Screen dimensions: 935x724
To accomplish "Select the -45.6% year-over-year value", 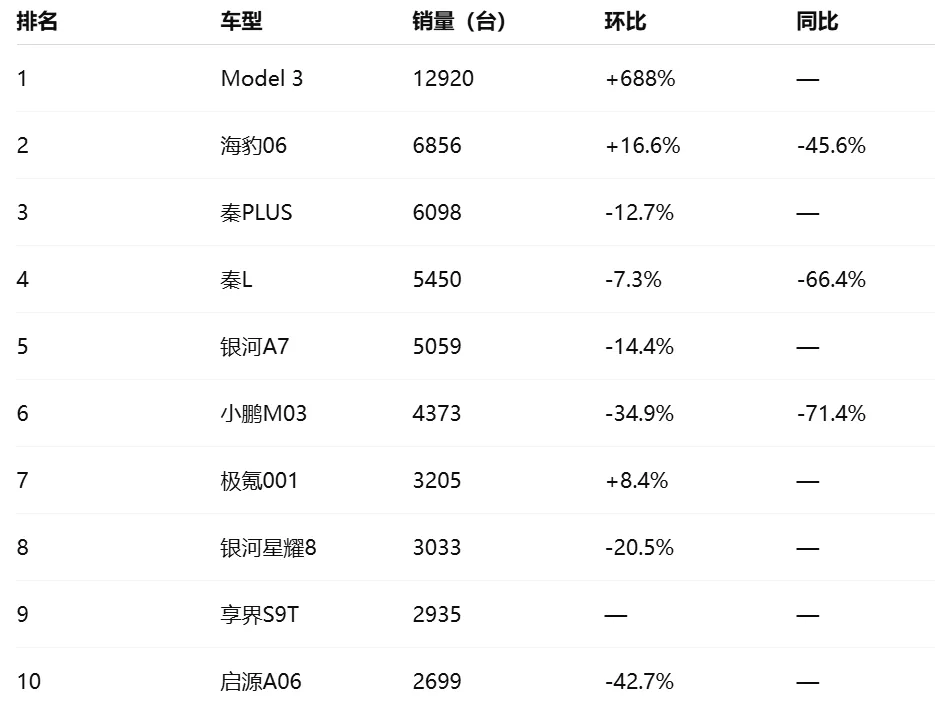I will (x=831, y=146).
